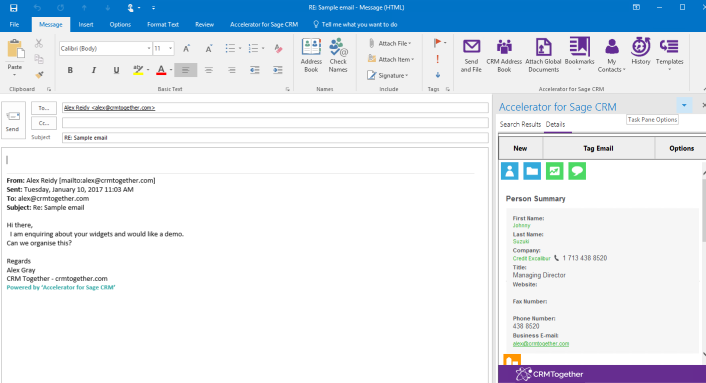The height and width of the screenshot is (383, 706).
Task: Open Accelerator for Sage CRM ribbon tab
Action: pos(264,24)
